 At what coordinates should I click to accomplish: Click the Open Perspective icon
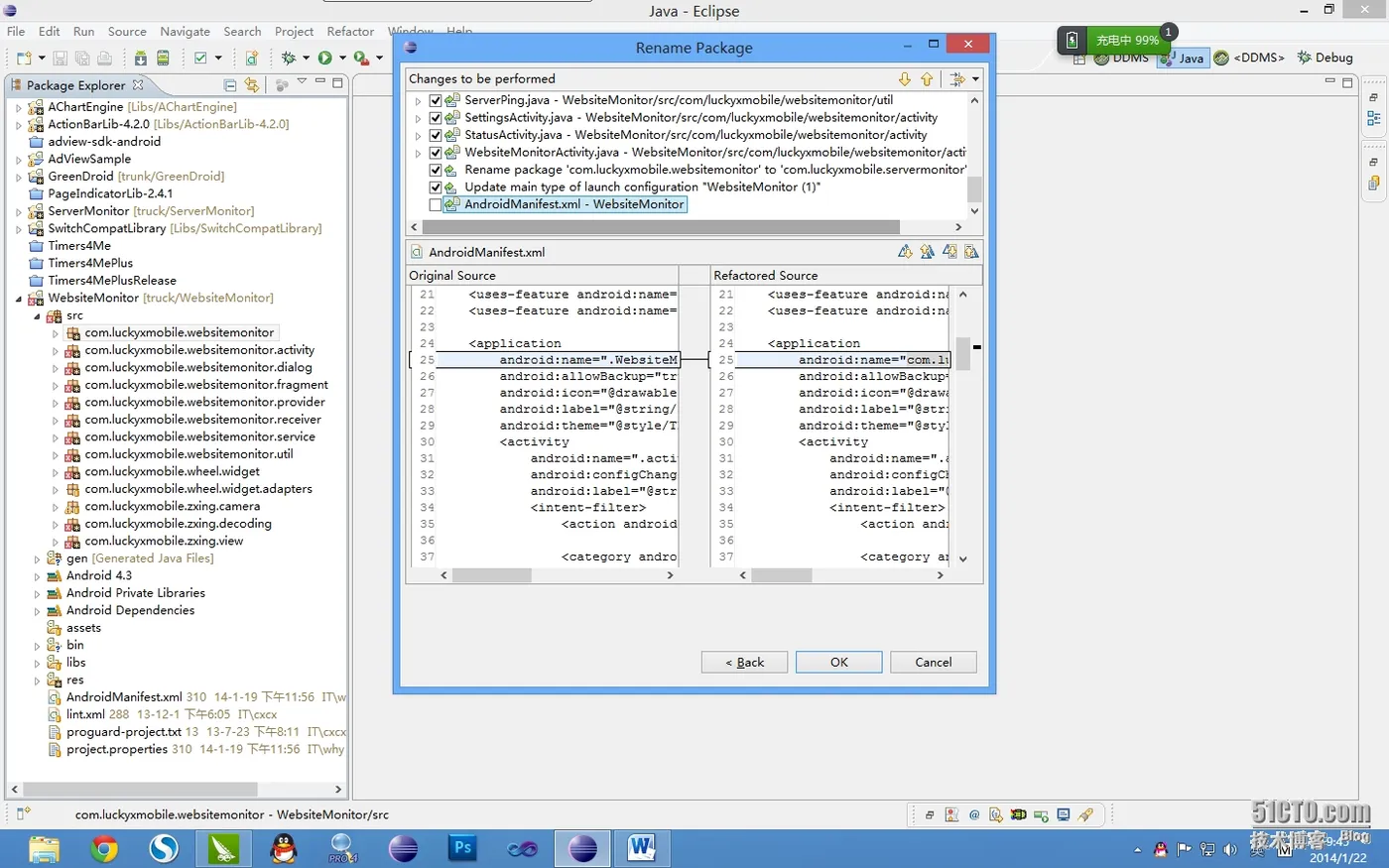[1080, 58]
